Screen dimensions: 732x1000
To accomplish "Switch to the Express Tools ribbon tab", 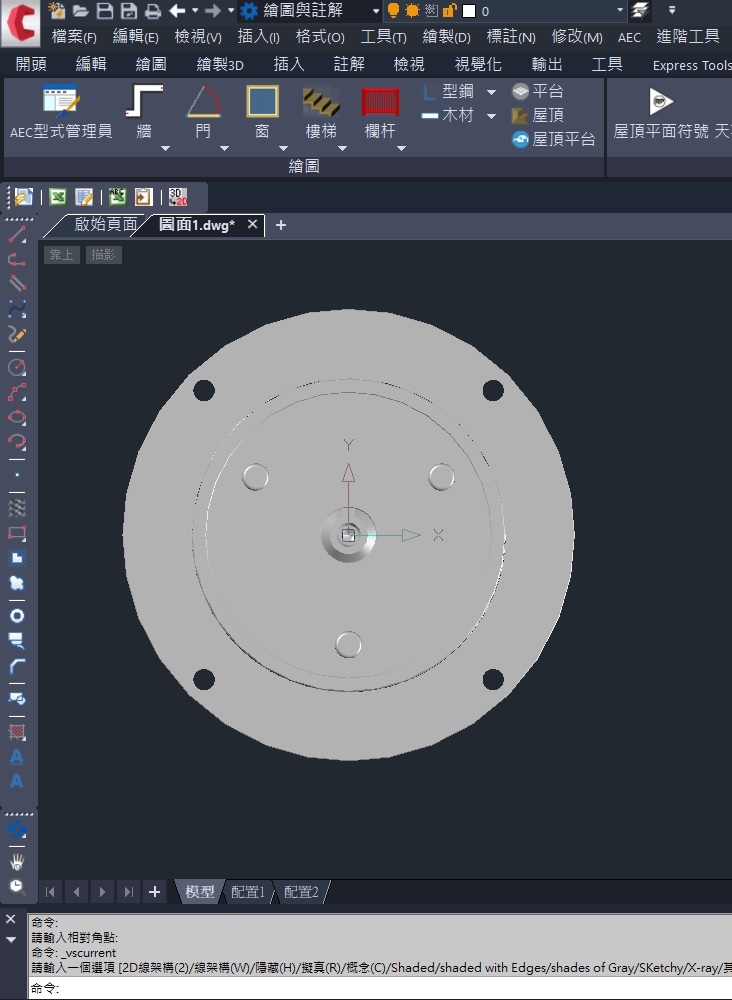I will 691,65.
